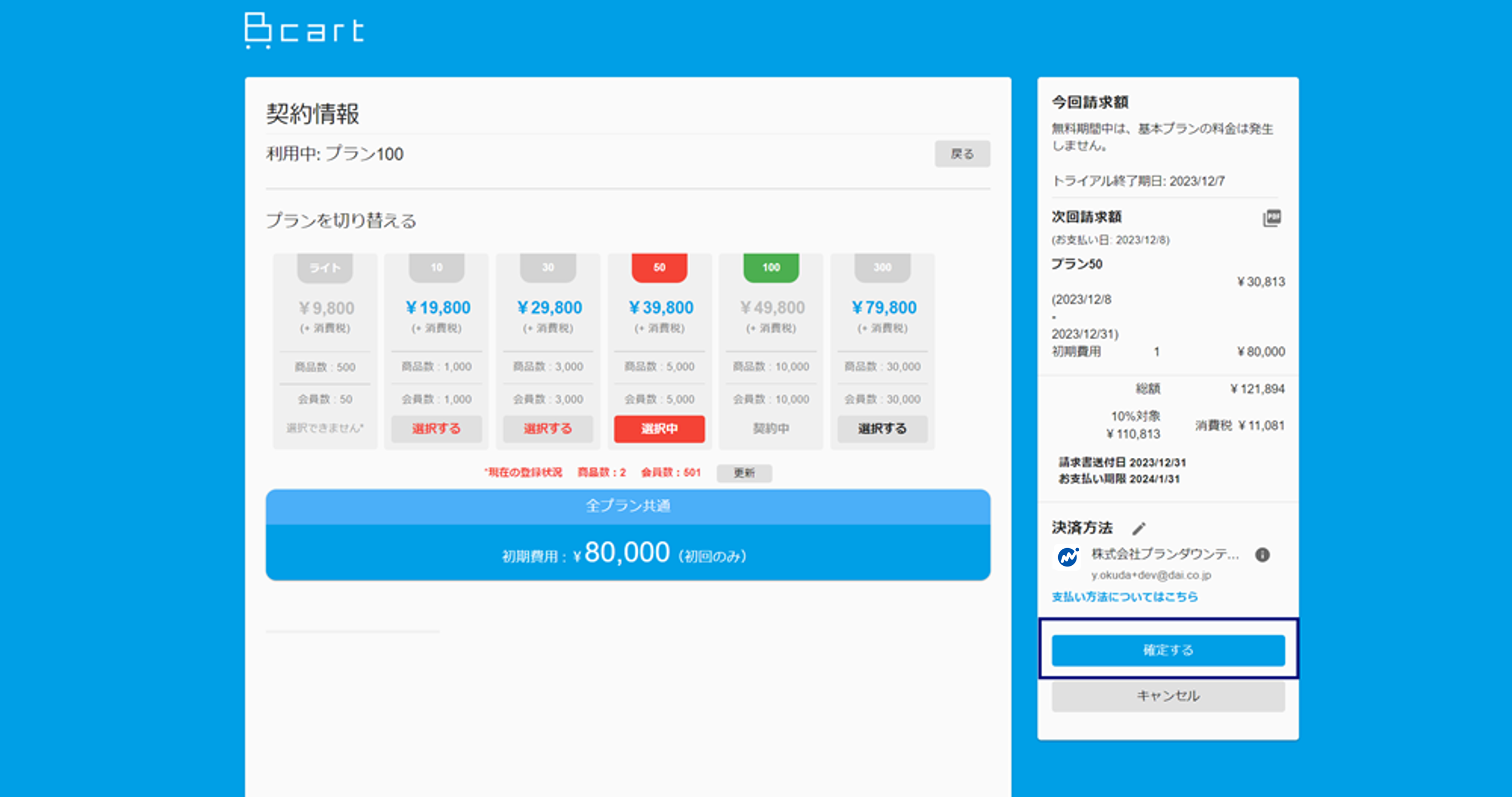The height and width of the screenshot is (797, 1512).
Task: Open the PDF invoice icon
Action: tap(1272, 218)
